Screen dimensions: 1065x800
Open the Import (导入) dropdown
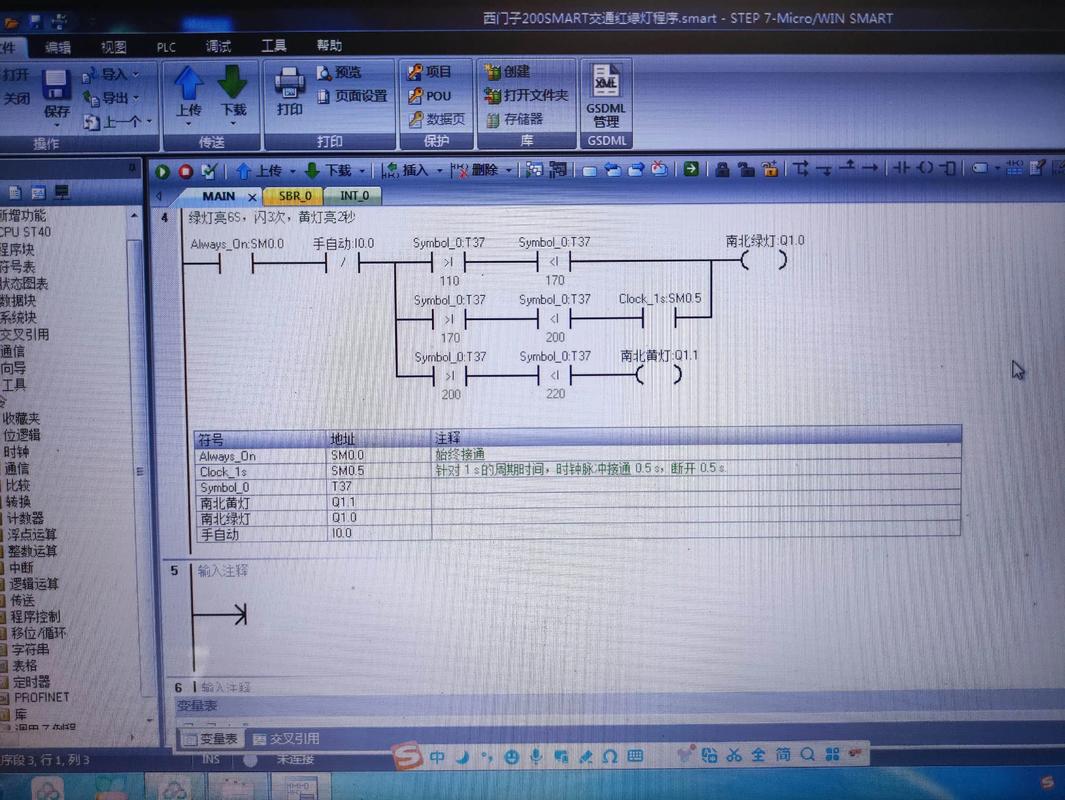(114, 74)
